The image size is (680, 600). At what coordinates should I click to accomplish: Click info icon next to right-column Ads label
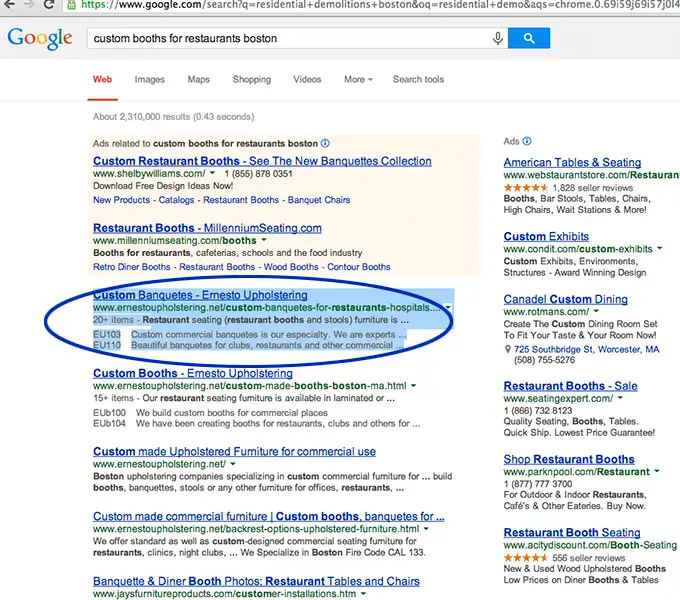click(528, 142)
